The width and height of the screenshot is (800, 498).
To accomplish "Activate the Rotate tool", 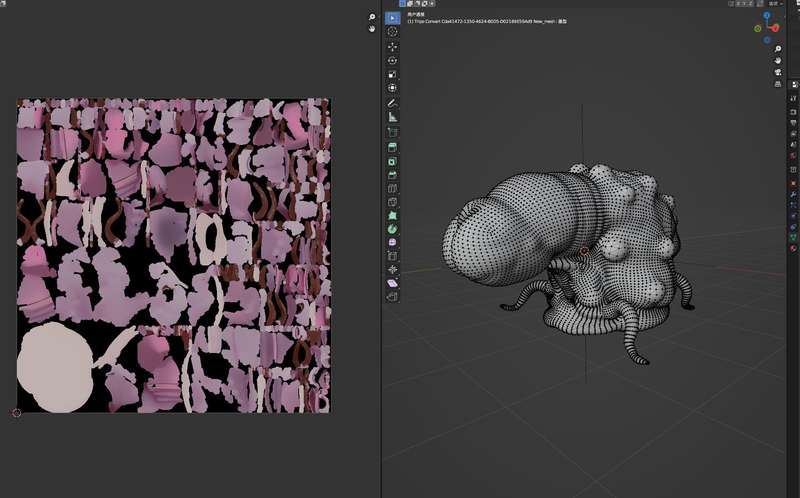I will pos(392,60).
